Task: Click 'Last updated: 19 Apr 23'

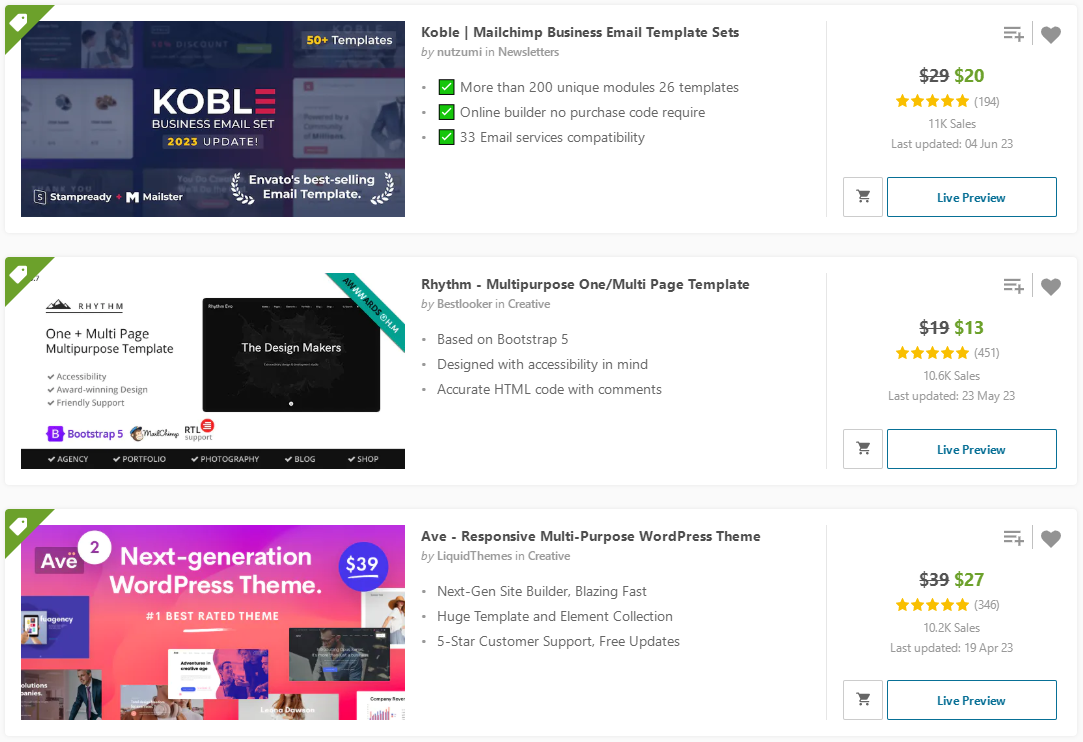Action: click(952, 648)
